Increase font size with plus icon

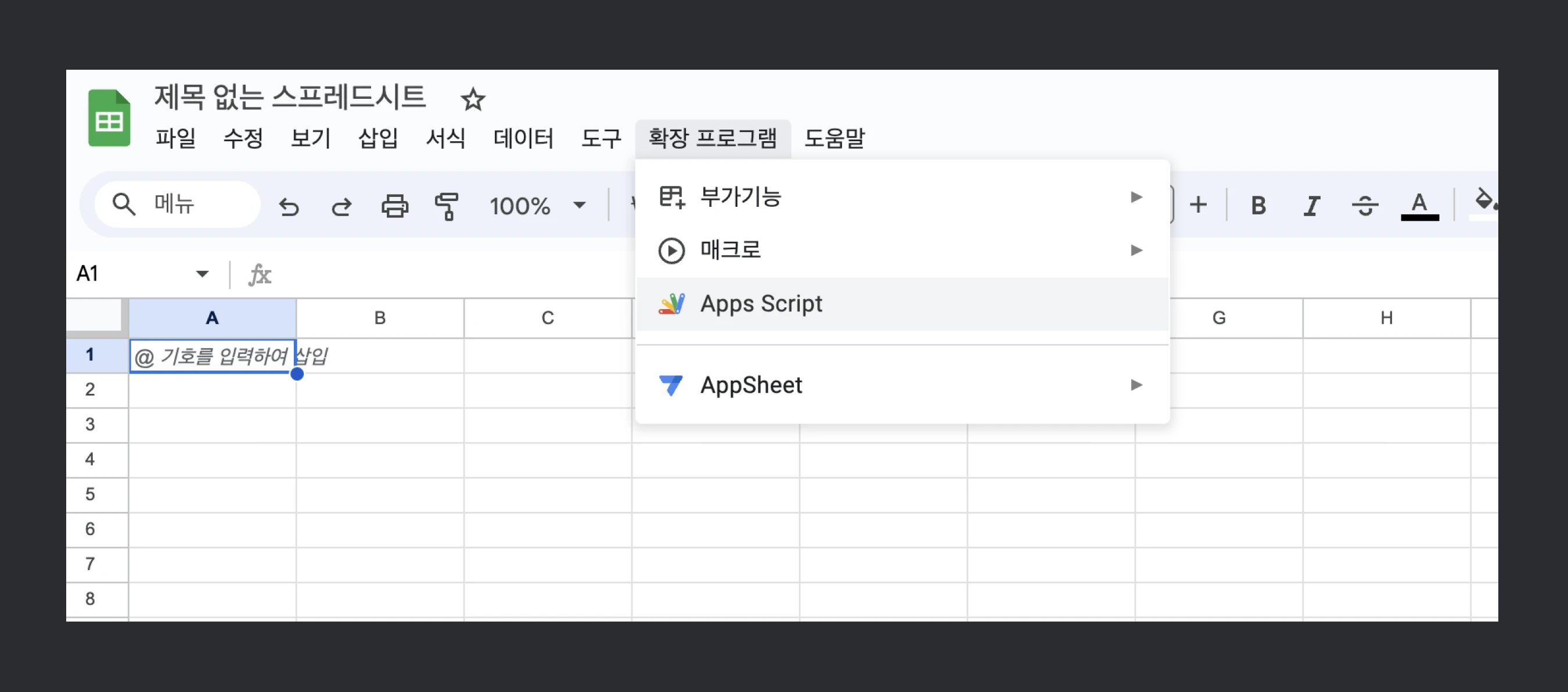click(1197, 205)
